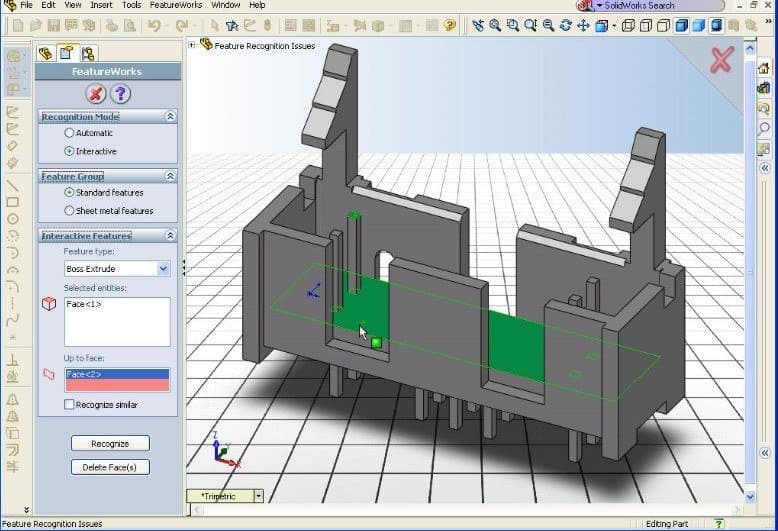Screen dimensions: 778x531
Task: Select the Line sketch tool
Action: (12, 185)
